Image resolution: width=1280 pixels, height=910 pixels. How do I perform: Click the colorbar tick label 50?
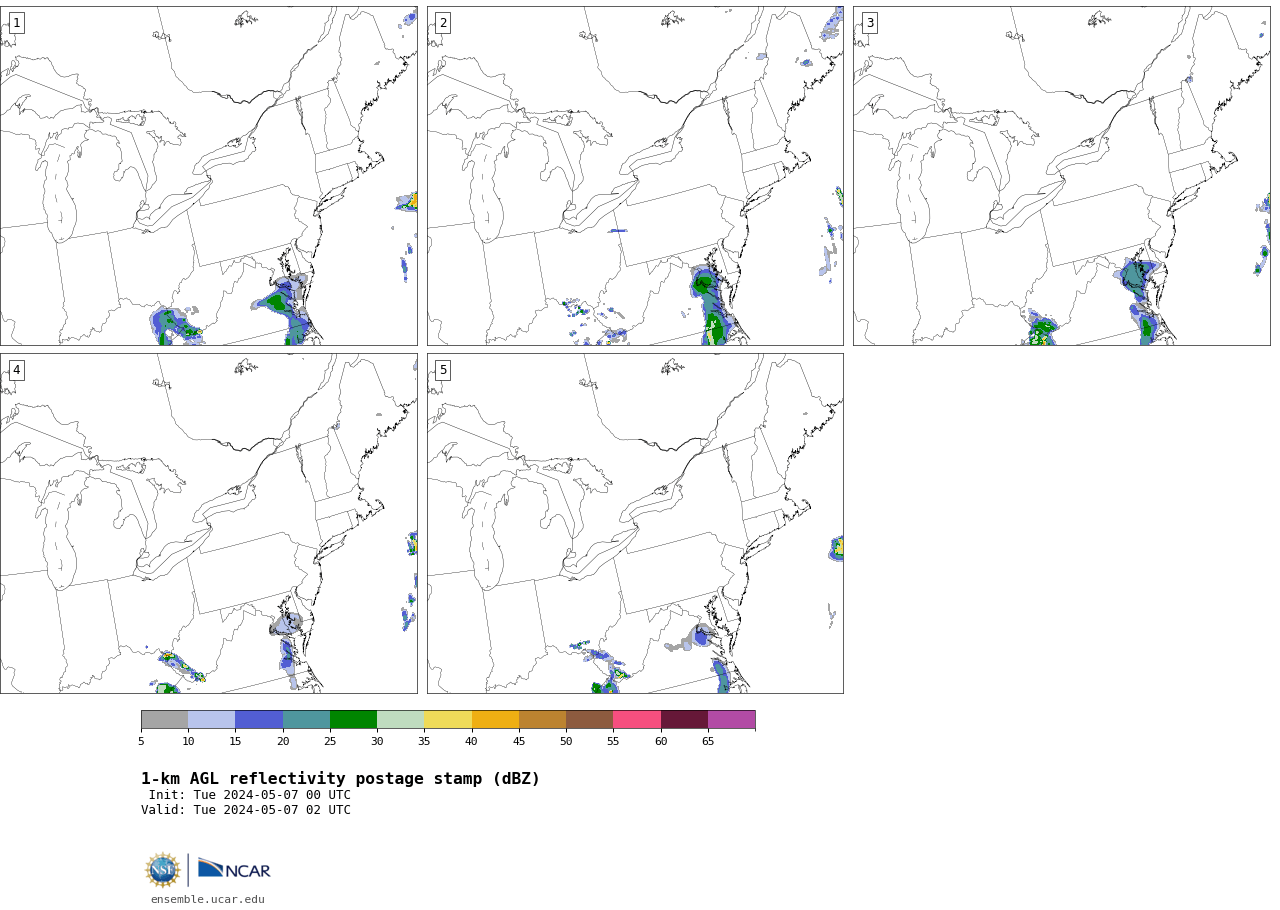[x=566, y=741]
